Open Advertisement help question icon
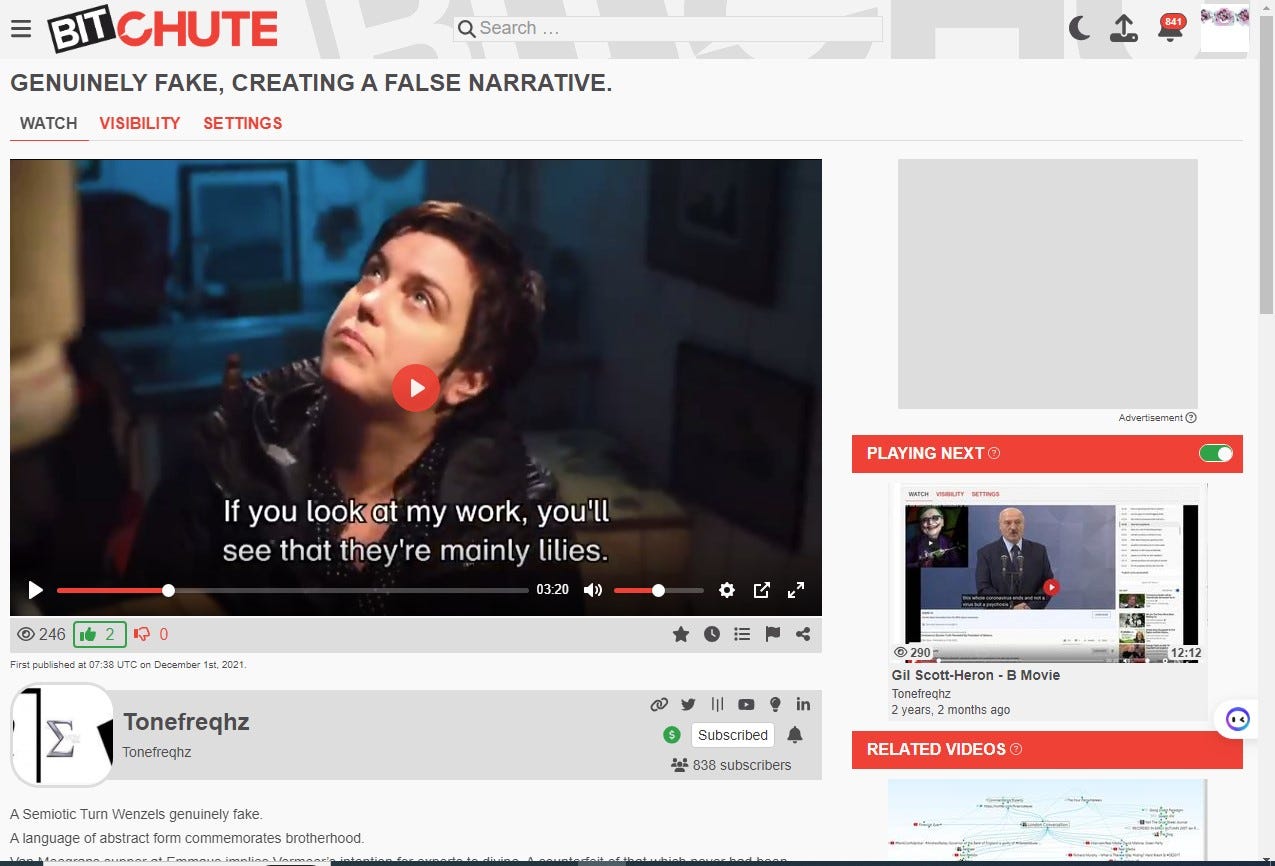Image resolution: width=1275 pixels, height=866 pixels. pyautogui.click(x=1191, y=418)
